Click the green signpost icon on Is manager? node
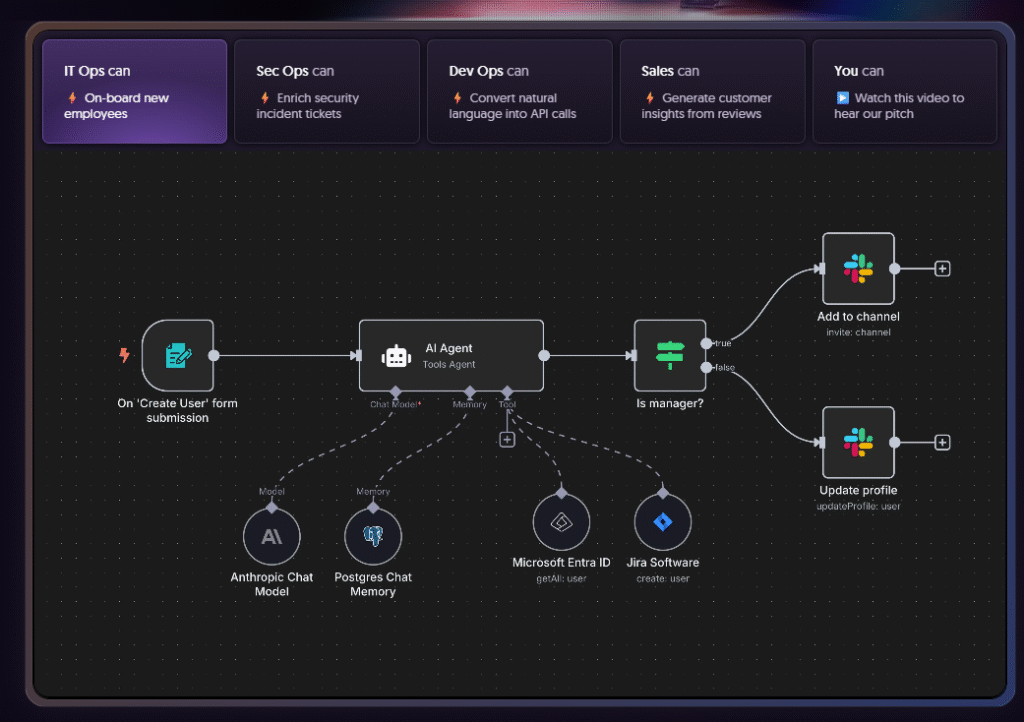Viewport: 1024px width, 722px height. (670, 355)
